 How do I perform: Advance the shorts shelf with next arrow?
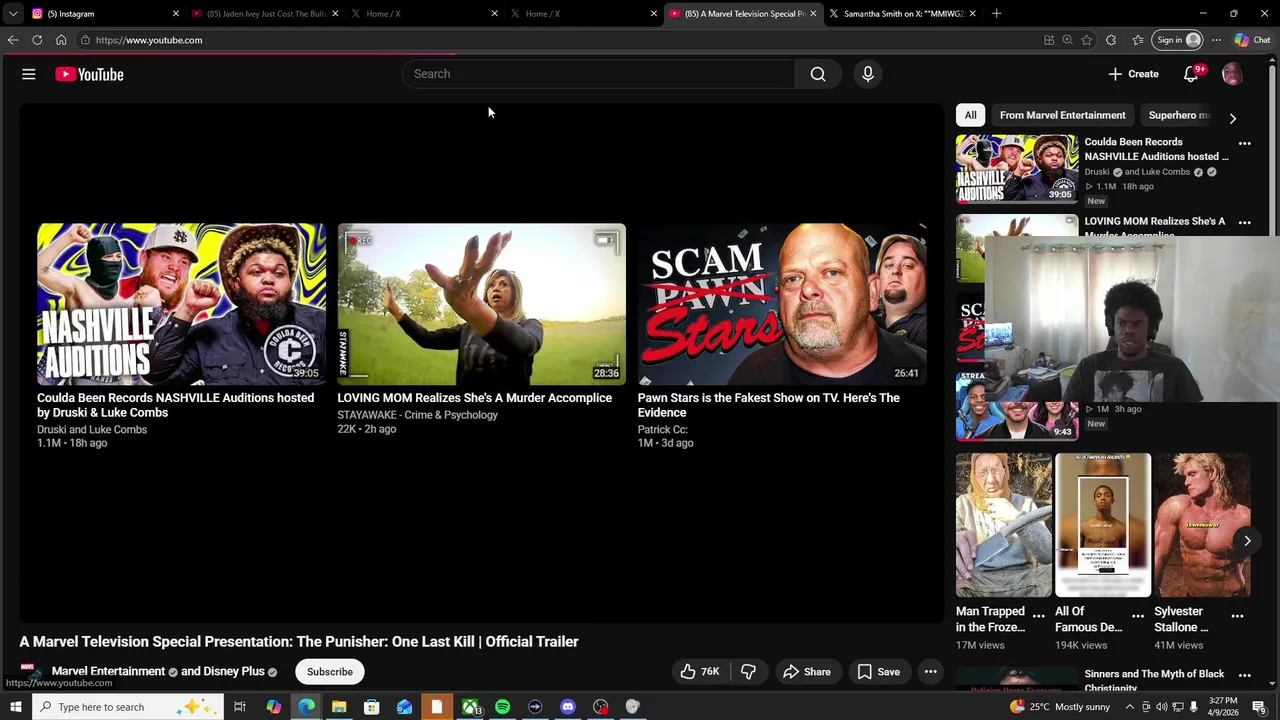pyautogui.click(x=1247, y=541)
